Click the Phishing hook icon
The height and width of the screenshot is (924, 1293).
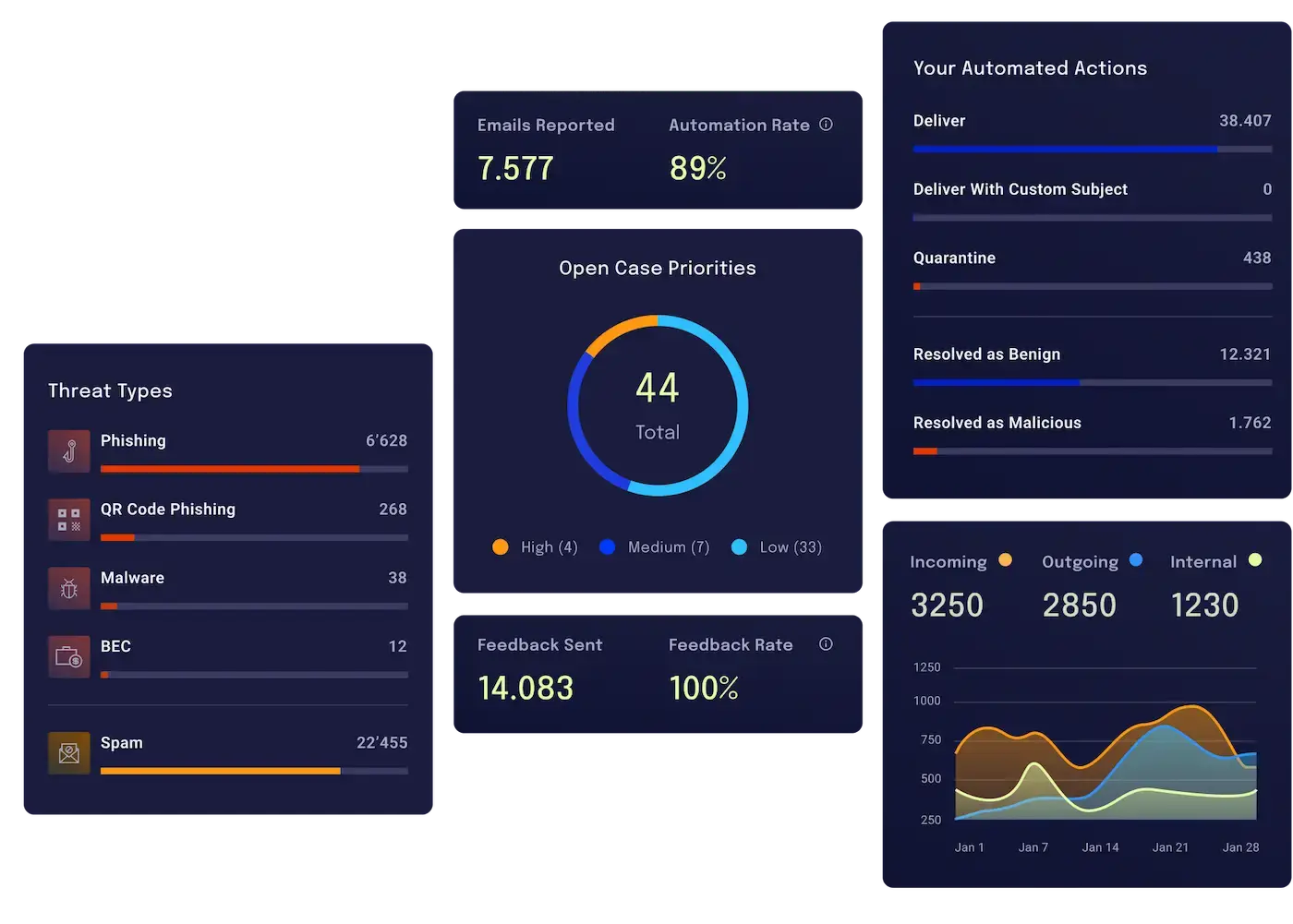click(69, 451)
